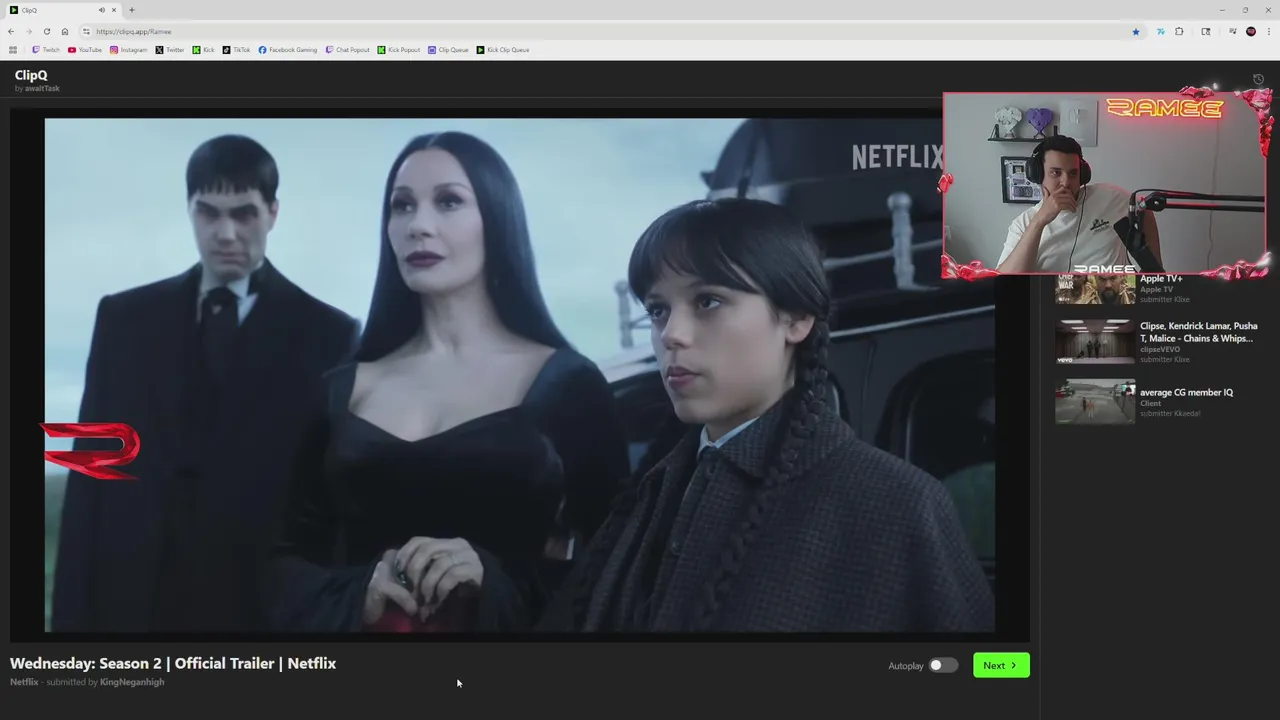Open the Twitch bookmark

tap(46, 50)
